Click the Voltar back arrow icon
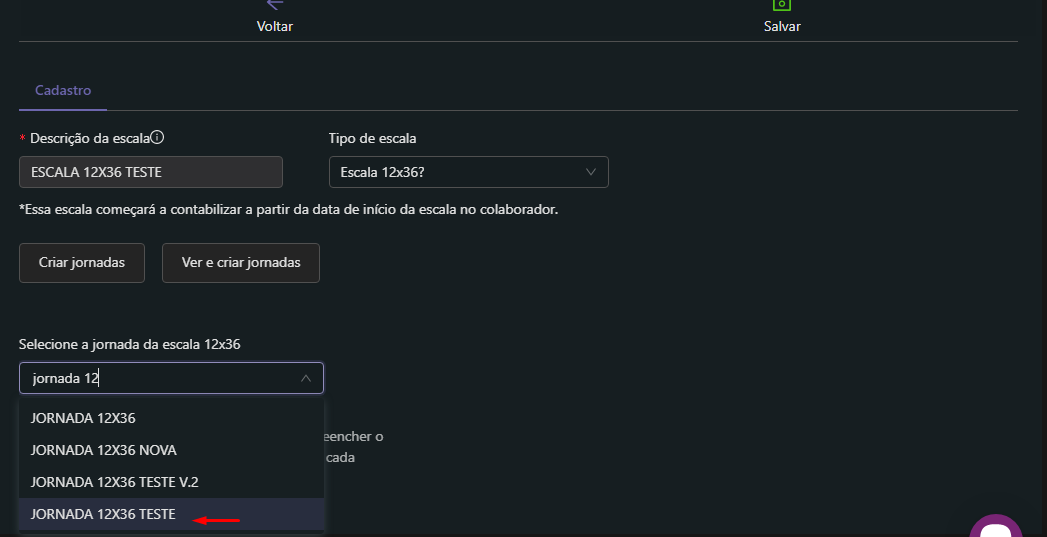Viewport: 1047px width, 537px height. pyautogui.click(x=275, y=4)
